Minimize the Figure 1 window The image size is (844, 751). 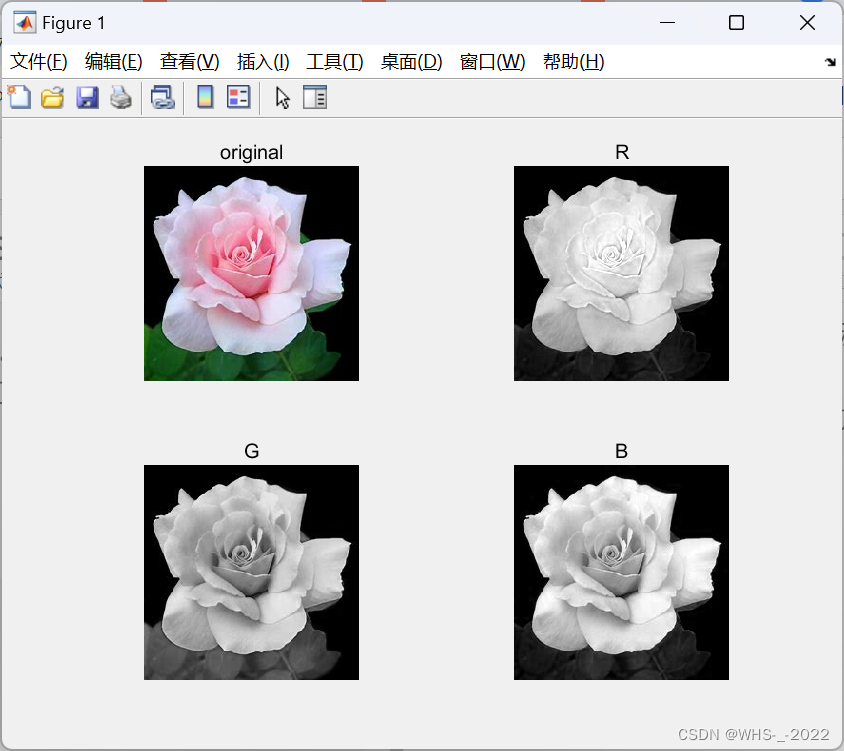tap(667, 23)
